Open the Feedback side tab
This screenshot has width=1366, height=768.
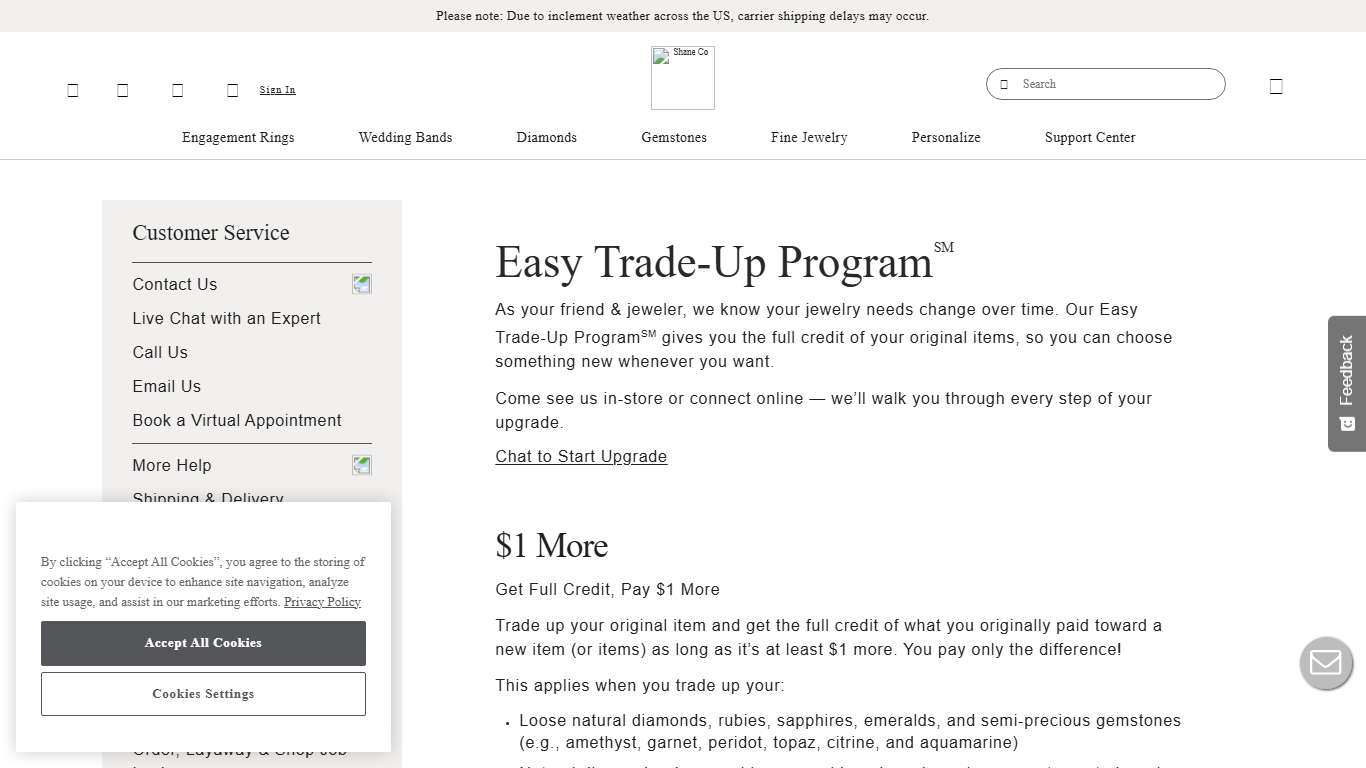pyautogui.click(x=1346, y=383)
